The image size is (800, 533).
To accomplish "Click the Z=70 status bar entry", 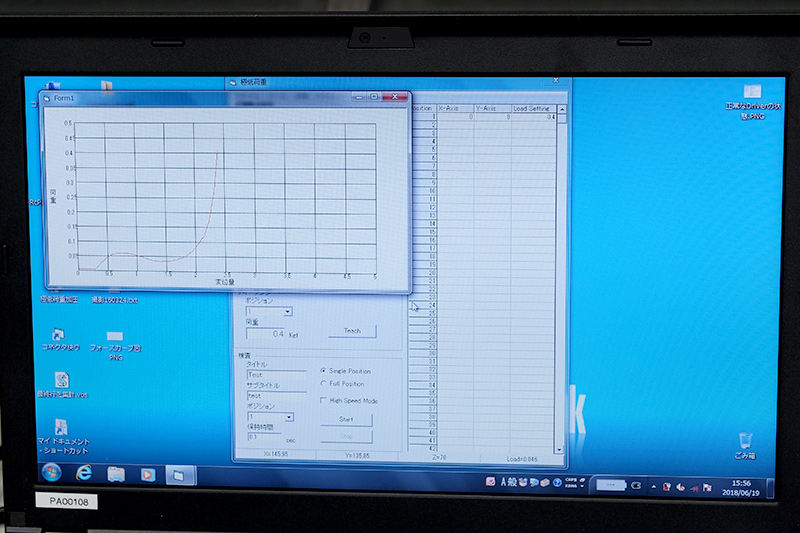I will coord(439,457).
